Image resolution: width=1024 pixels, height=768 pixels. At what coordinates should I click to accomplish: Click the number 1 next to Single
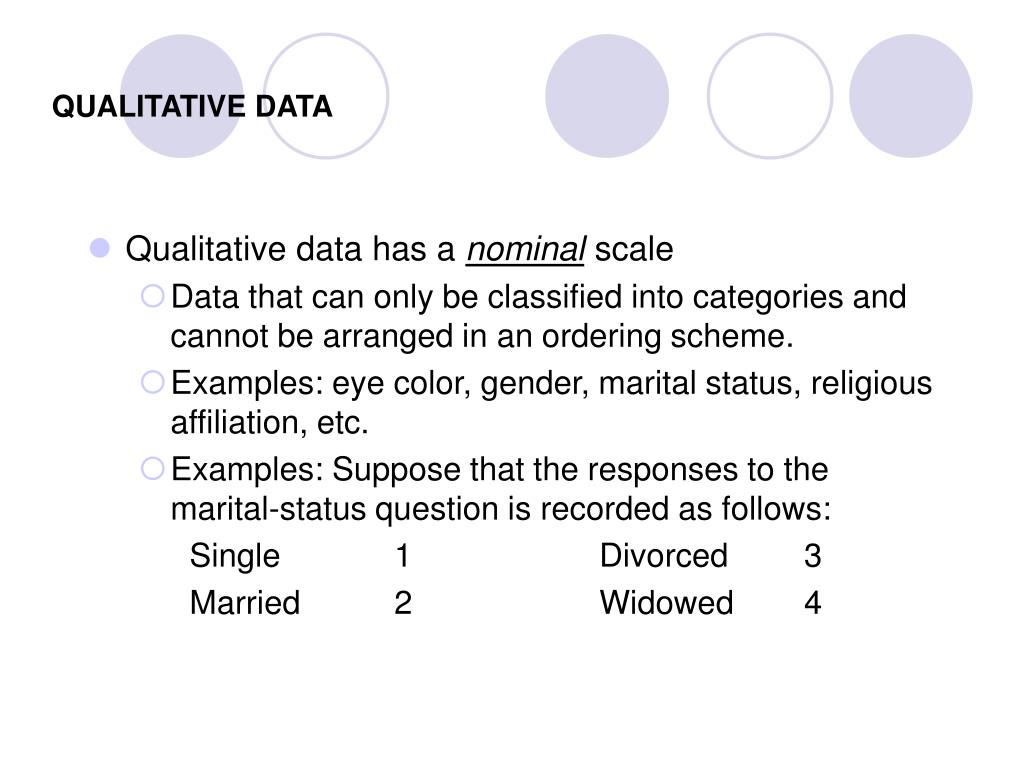click(402, 556)
